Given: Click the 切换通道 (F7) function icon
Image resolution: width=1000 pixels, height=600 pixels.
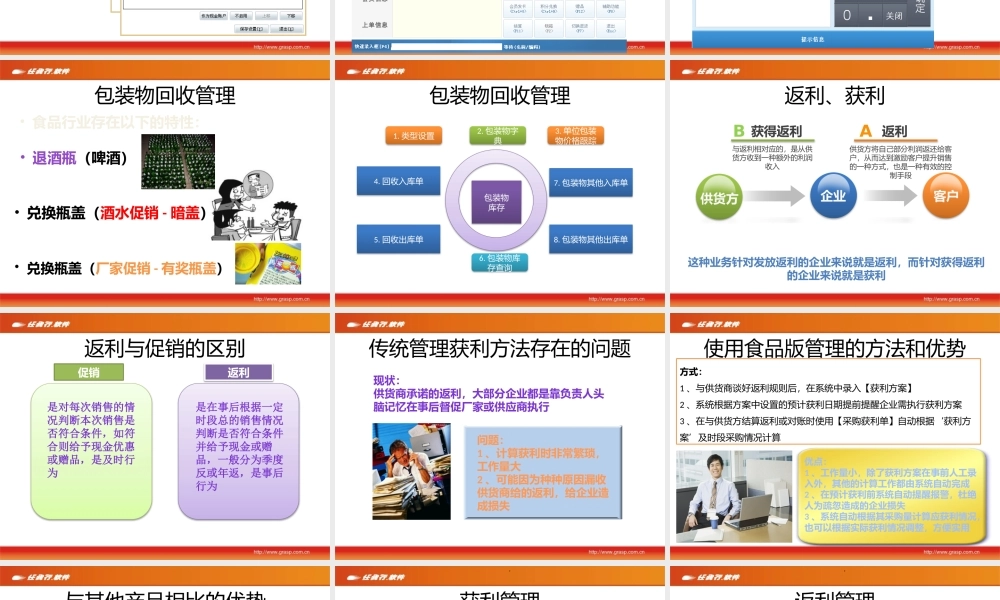Looking at the screenshot, I should pyautogui.click(x=578, y=27).
